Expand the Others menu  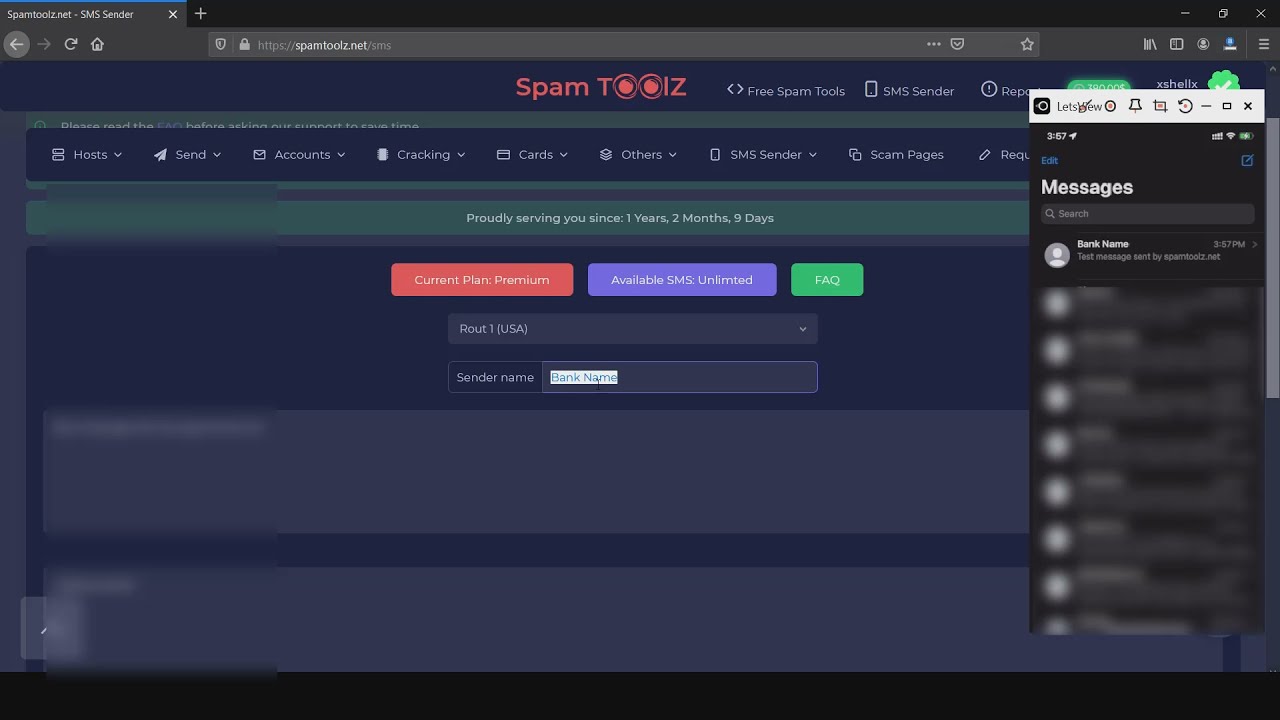(638, 154)
